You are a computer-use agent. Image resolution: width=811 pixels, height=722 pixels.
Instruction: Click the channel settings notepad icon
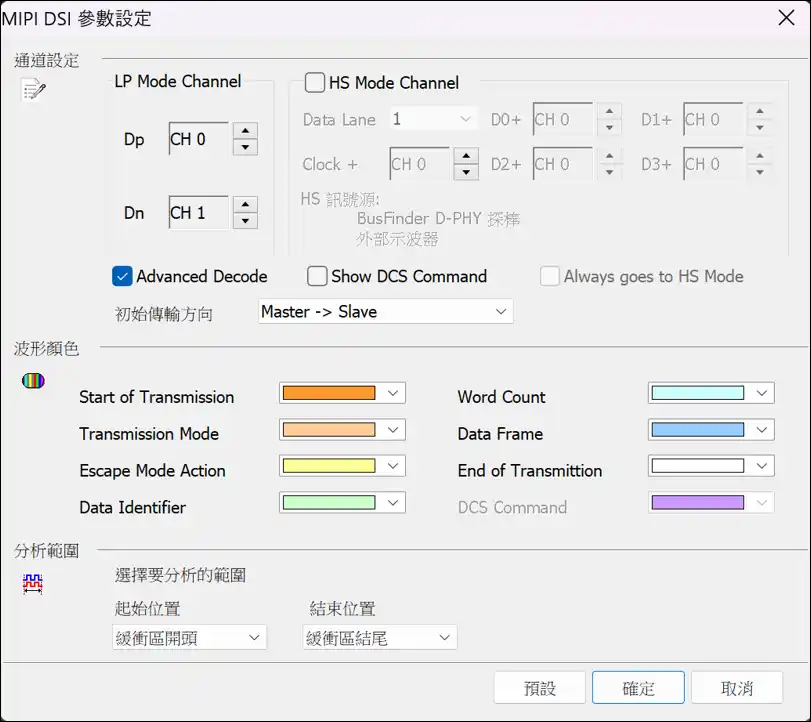[x=33, y=91]
